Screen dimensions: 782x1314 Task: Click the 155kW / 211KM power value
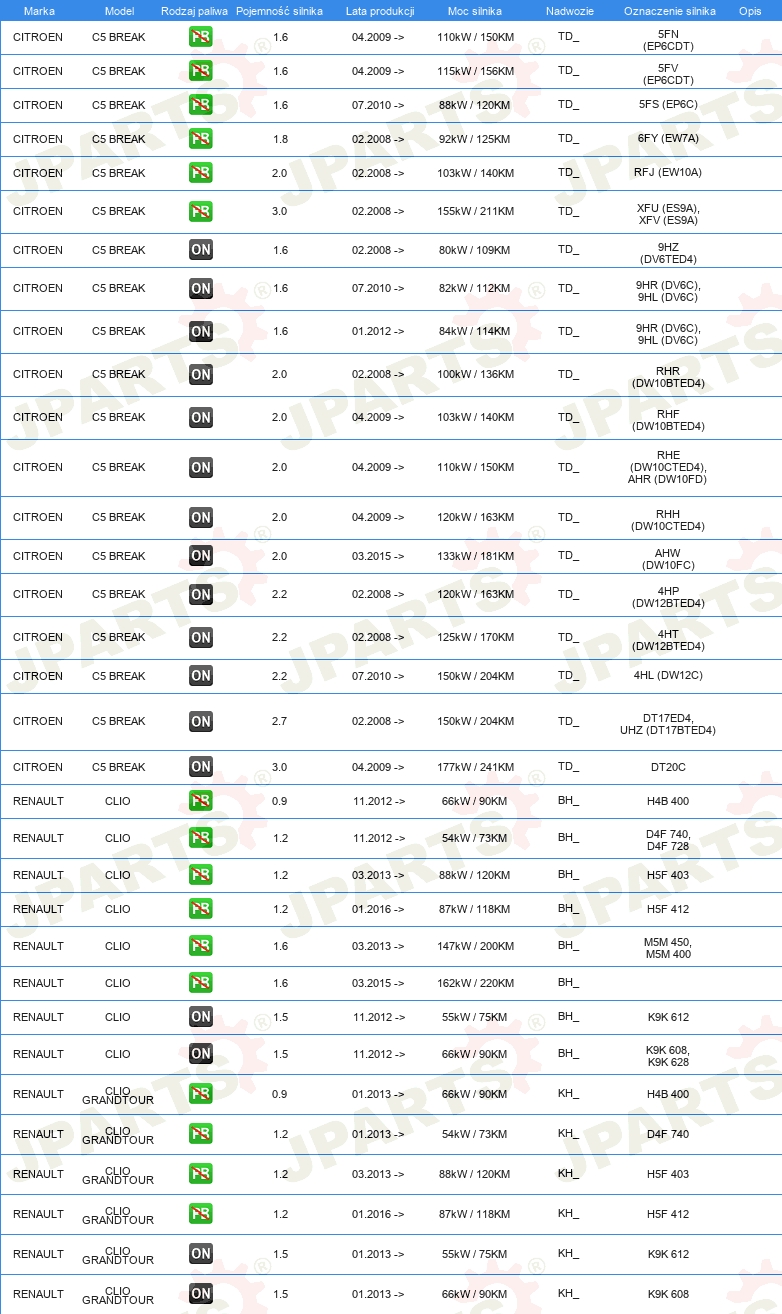click(475, 211)
